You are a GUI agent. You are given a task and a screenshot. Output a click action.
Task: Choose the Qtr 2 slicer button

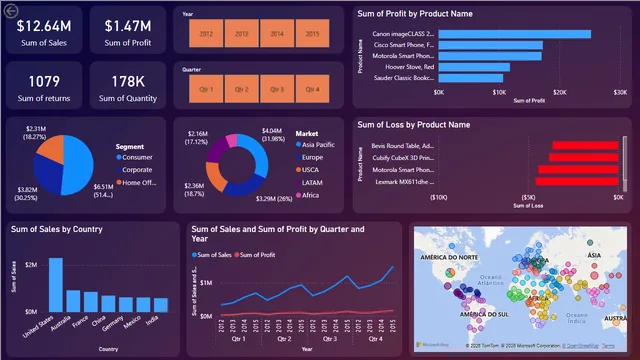[x=242, y=89]
